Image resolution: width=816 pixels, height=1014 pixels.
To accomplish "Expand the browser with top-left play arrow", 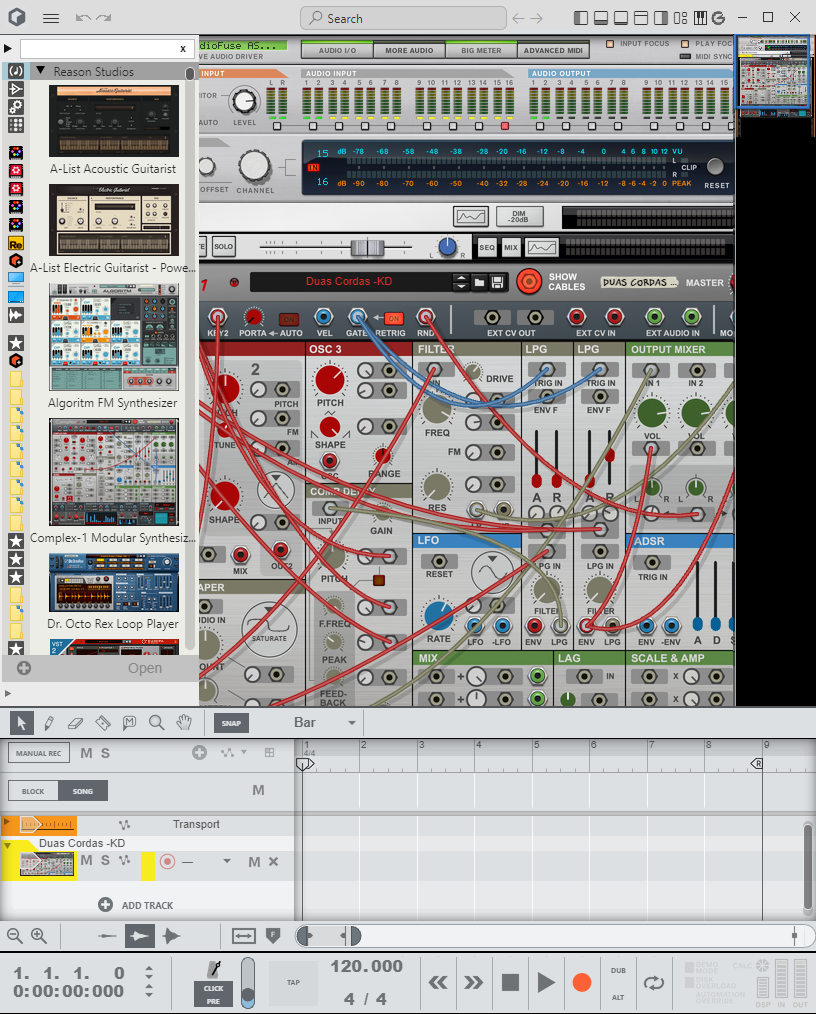I will click(8, 48).
